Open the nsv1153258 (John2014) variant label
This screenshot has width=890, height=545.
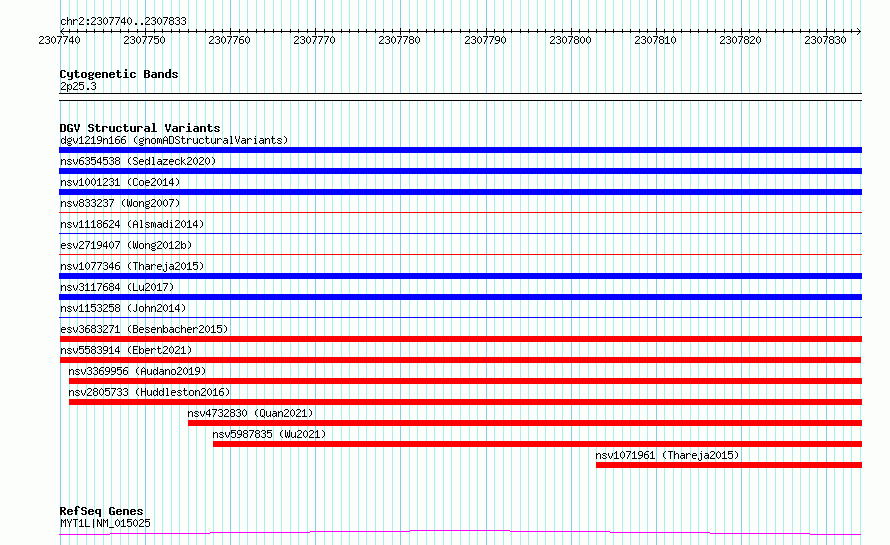point(123,308)
